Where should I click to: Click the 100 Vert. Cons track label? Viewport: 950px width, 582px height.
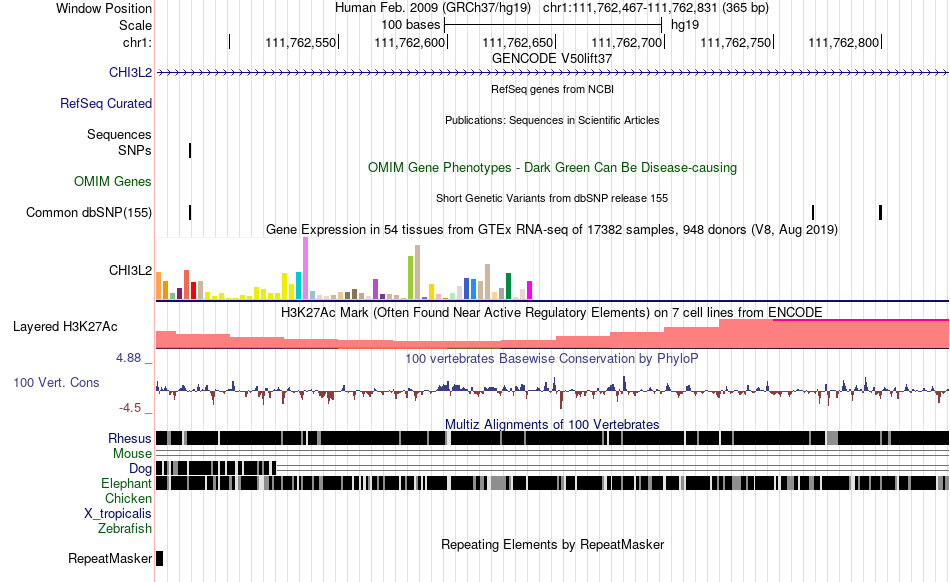(56, 383)
